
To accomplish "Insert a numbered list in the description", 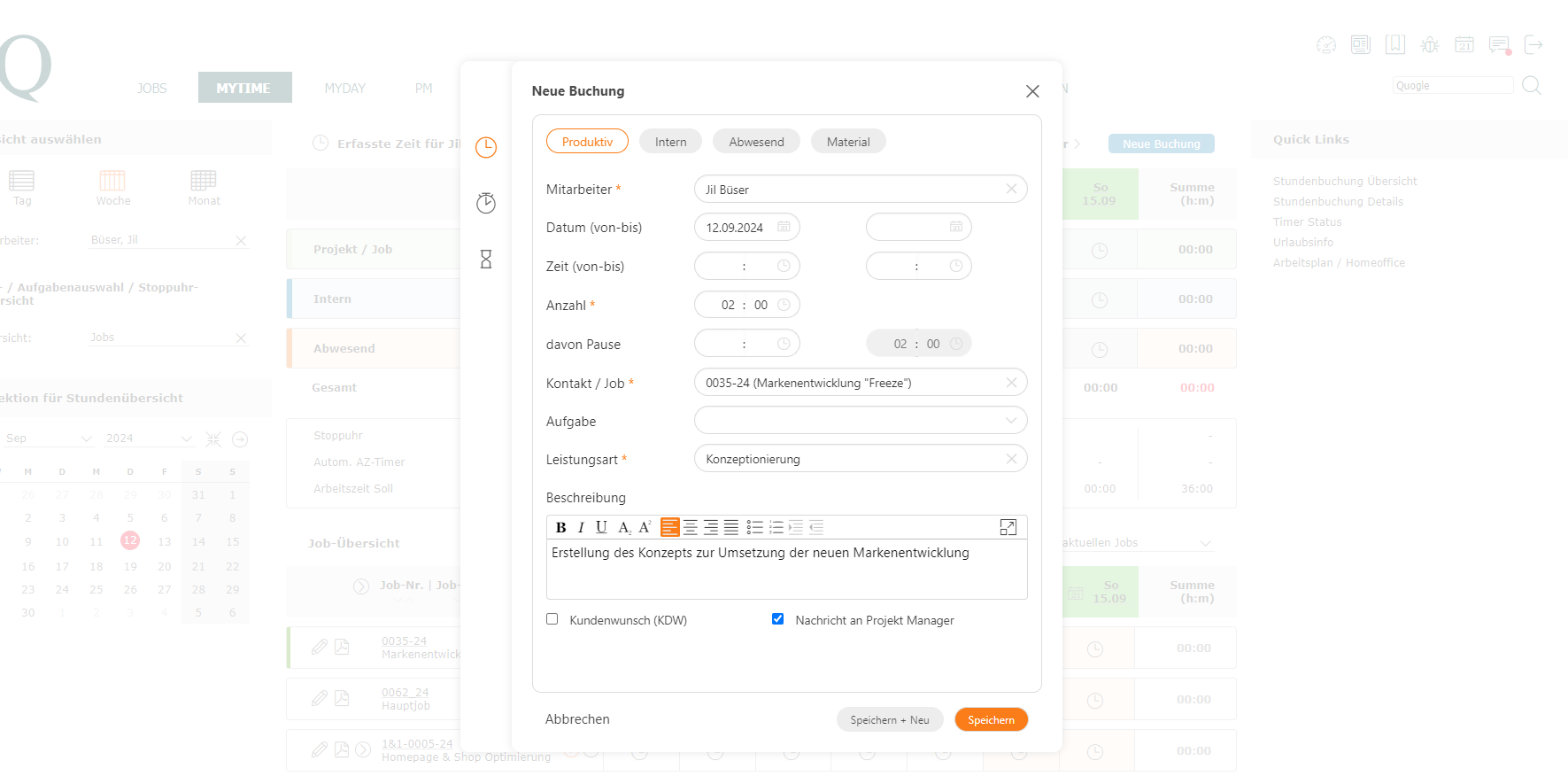I will pyautogui.click(x=776, y=528).
